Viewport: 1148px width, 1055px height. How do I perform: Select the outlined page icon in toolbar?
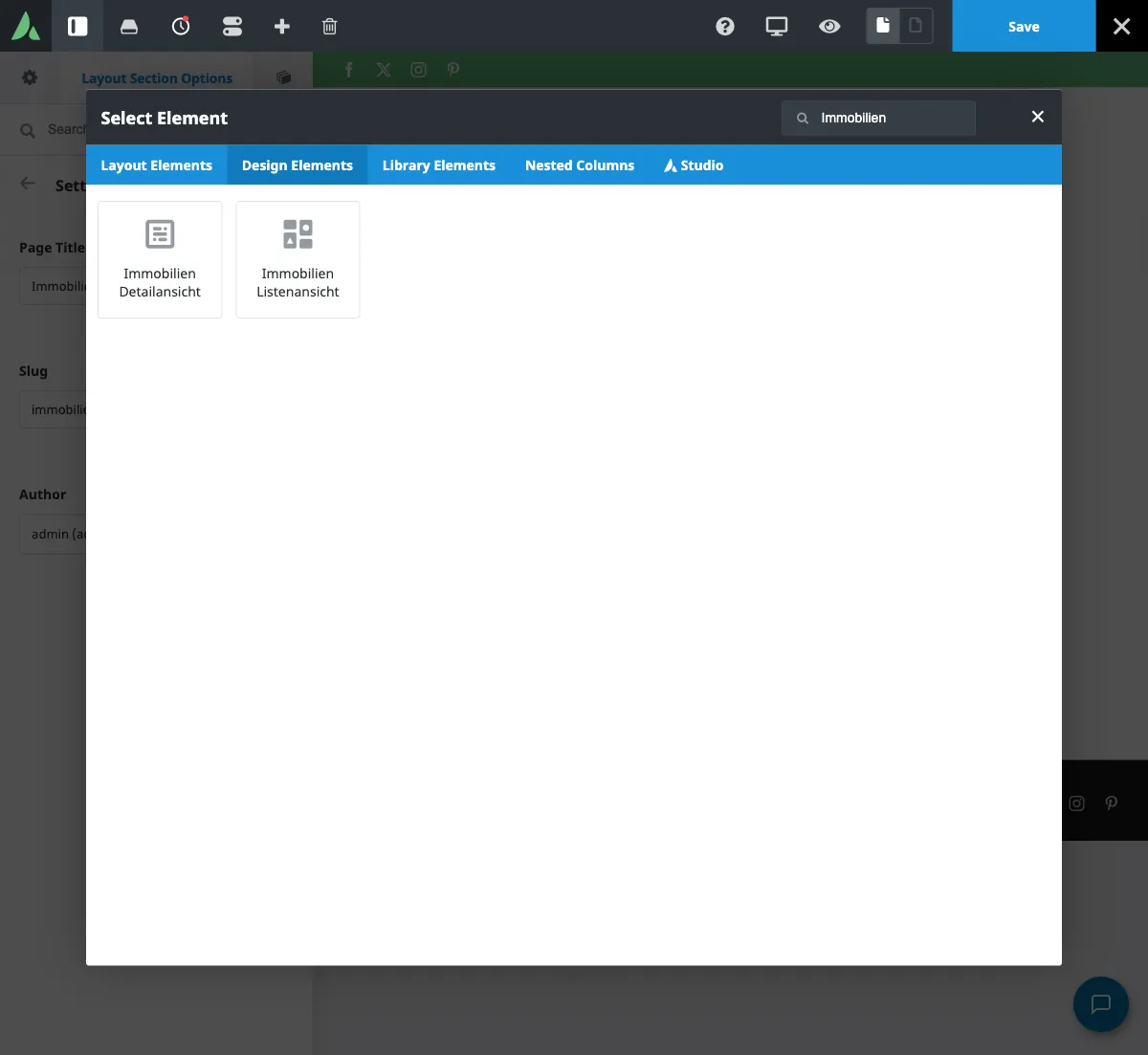(916, 26)
